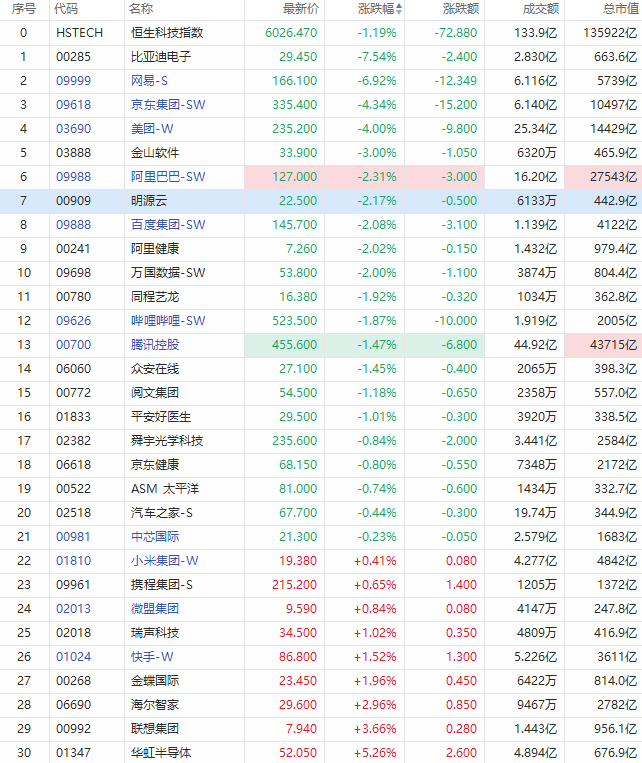Sort by 总市值 column header
Image resolution: width=642 pixels, height=763 pixels.
coord(621,9)
